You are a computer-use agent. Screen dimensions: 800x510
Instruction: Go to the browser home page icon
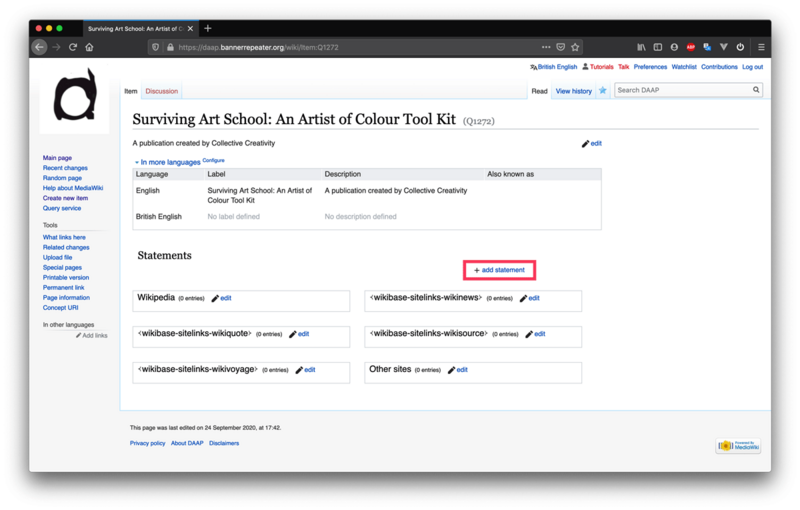(x=89, y=47)
